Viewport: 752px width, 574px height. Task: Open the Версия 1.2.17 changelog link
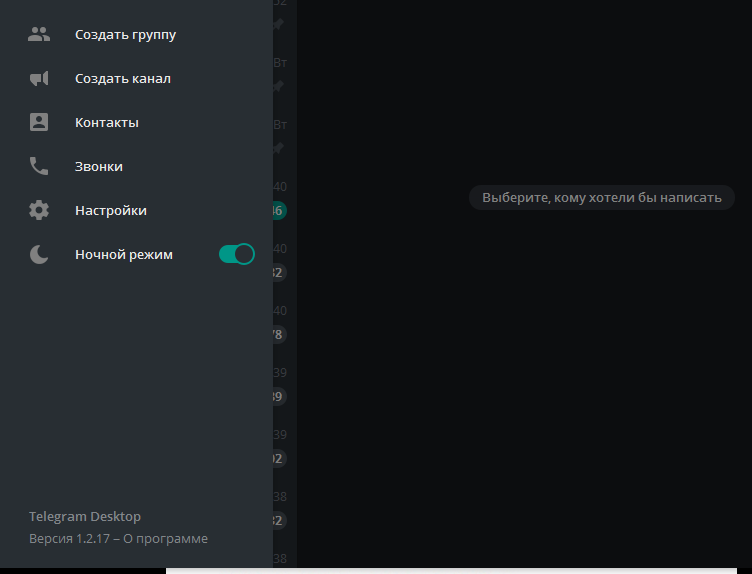pyautogui.click(x=70, y=539)
